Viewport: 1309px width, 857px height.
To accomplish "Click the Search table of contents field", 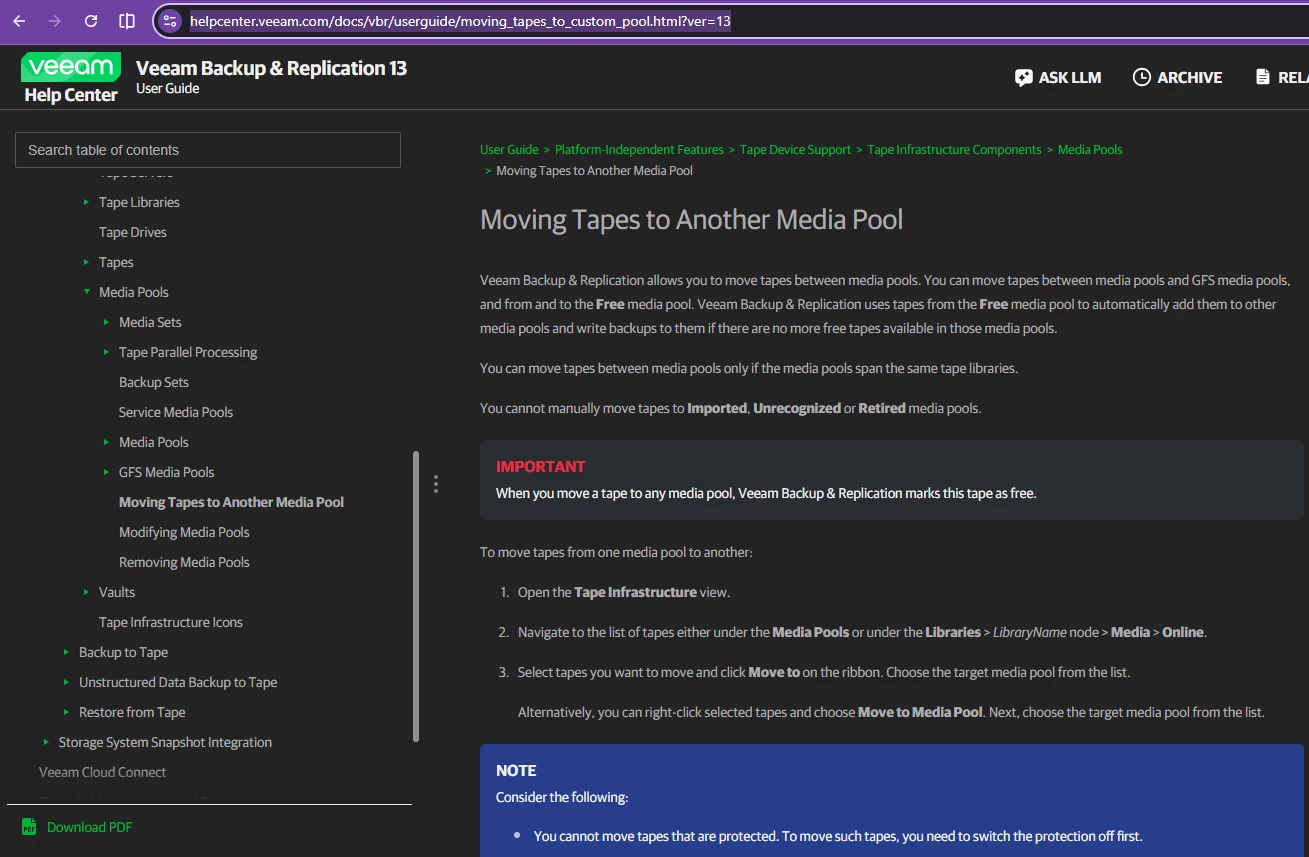I will (208, 150).
